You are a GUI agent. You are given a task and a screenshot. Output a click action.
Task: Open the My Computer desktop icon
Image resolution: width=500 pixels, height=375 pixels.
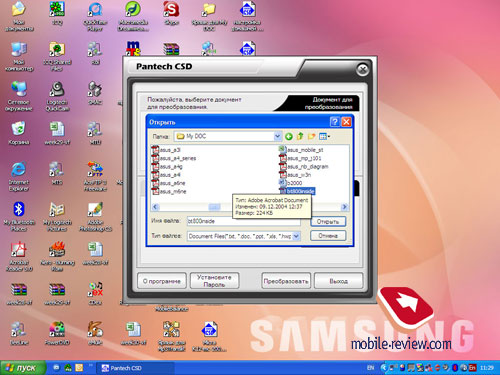pyautogui.click(x=19, y=56)
